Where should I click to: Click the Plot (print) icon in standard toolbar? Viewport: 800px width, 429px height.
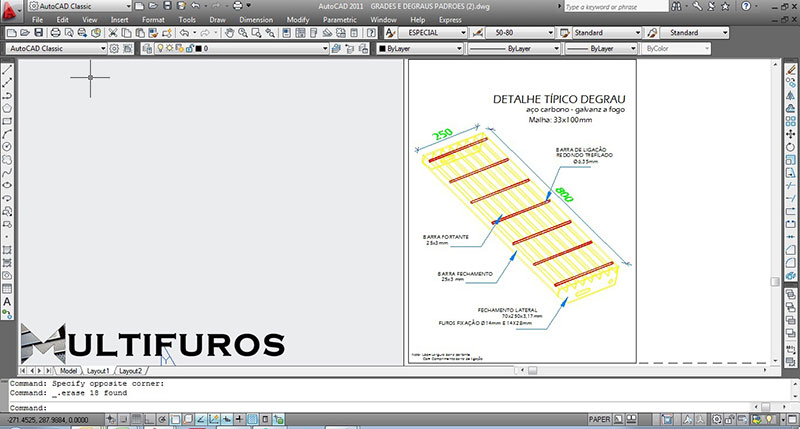tap(57, 33)
